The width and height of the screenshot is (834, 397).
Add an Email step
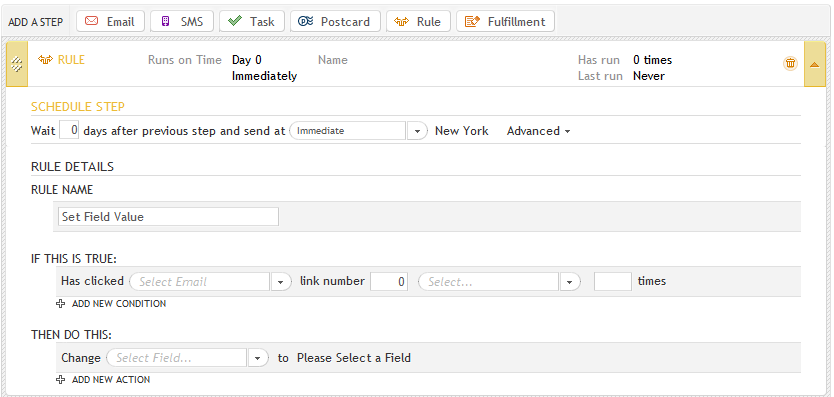tap(110, 22)
